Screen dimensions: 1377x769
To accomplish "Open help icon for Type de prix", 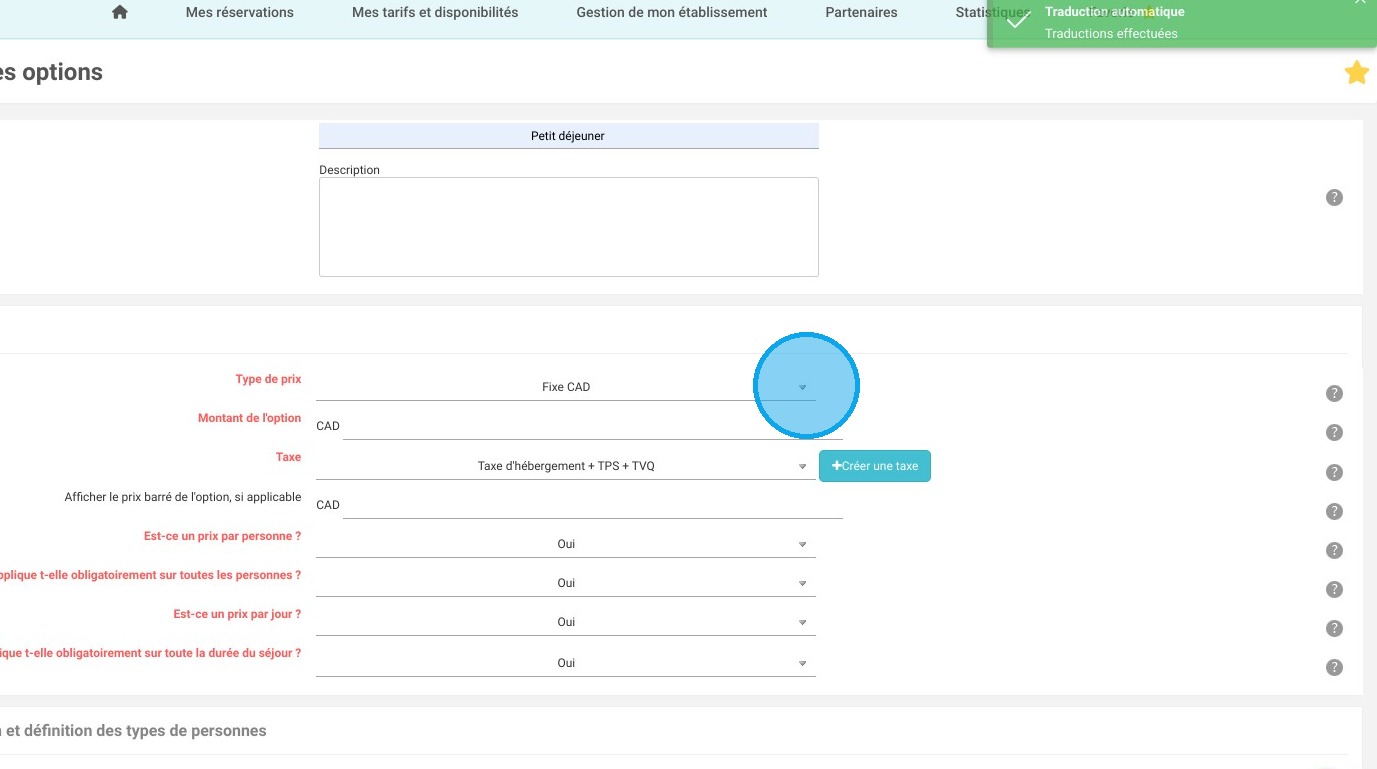I will click(1333, 394).
